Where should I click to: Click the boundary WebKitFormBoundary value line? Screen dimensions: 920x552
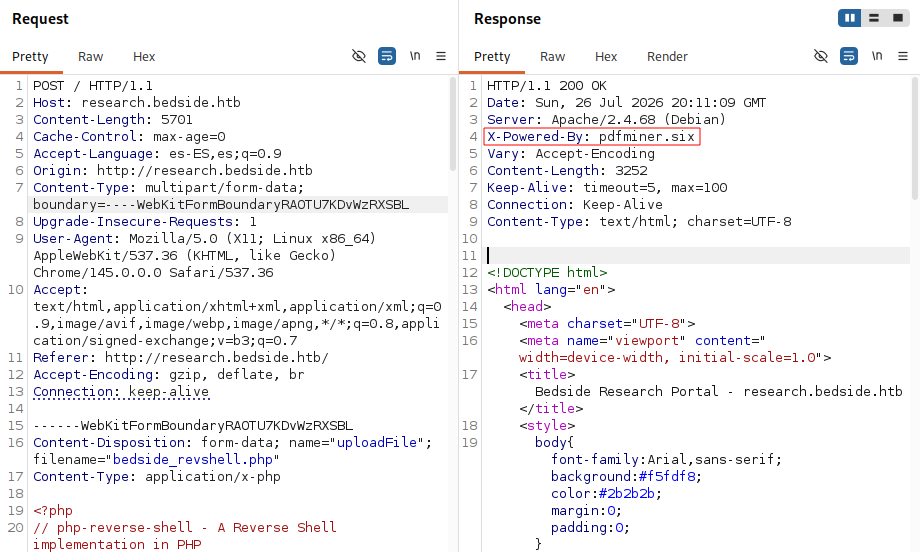pos(221,205)
